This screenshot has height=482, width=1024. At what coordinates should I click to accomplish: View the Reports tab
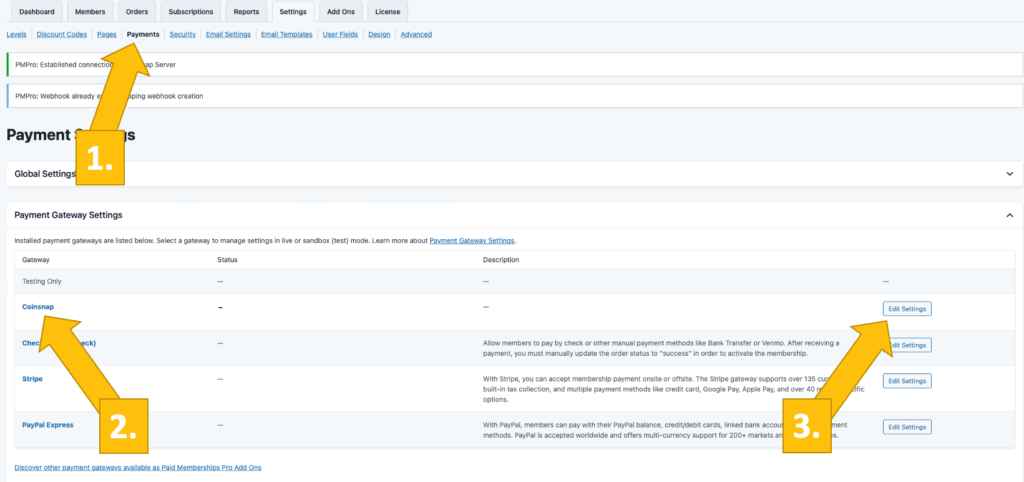[245, 12]
